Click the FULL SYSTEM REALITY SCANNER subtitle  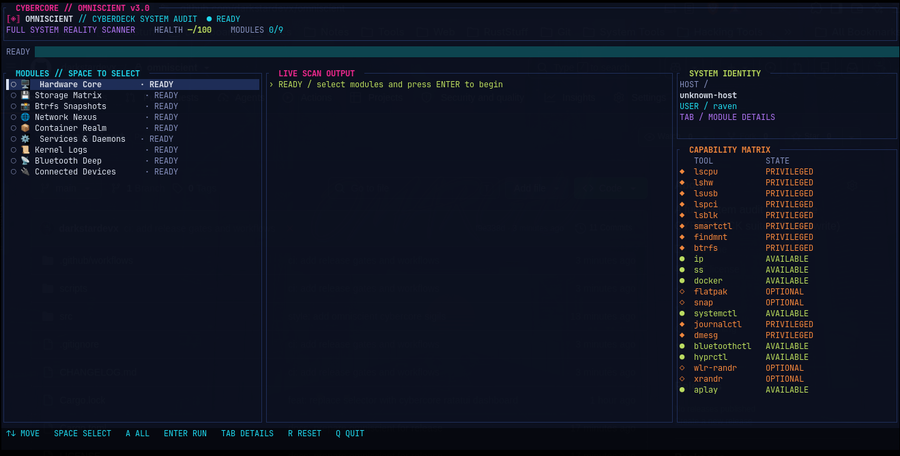(71, 30)
